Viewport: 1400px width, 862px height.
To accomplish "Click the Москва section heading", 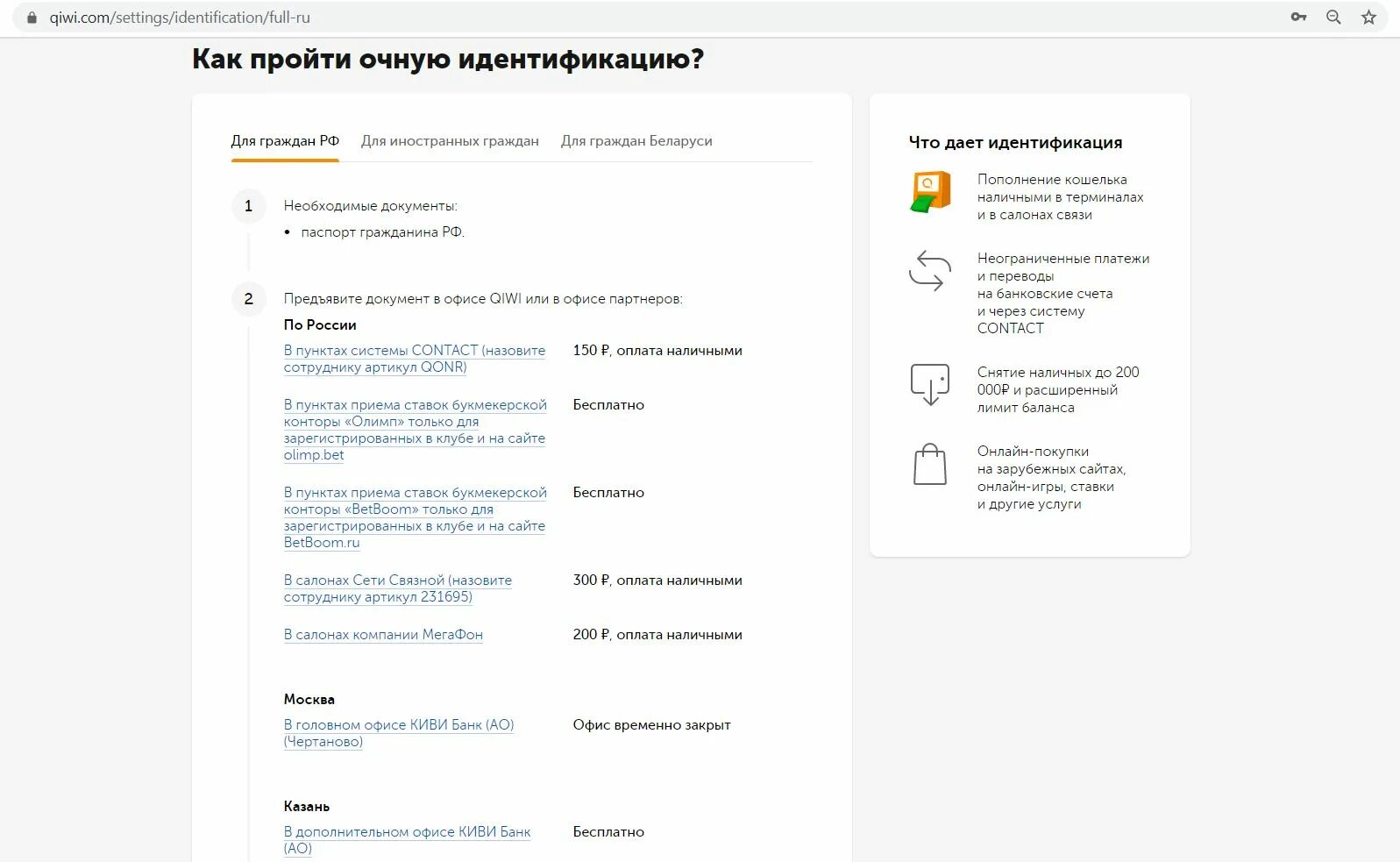I will pos(309,700).
